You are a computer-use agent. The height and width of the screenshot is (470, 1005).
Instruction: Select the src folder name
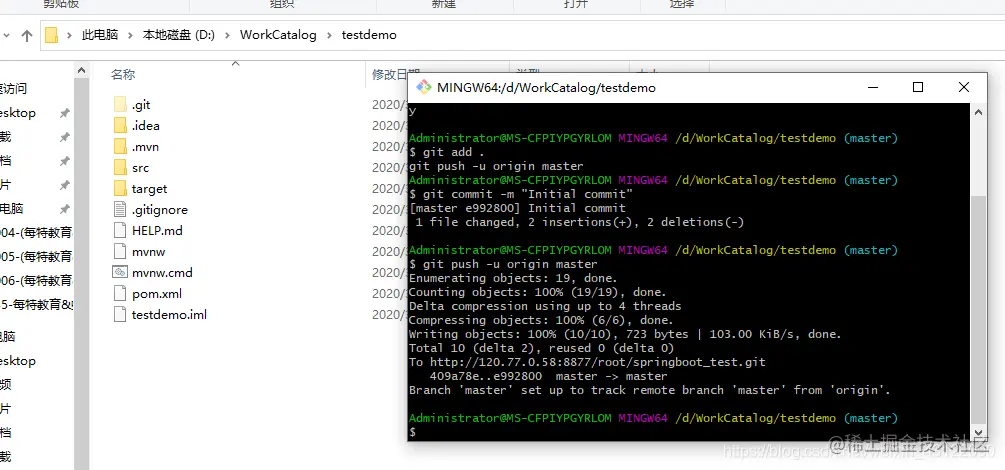[140, 168]
